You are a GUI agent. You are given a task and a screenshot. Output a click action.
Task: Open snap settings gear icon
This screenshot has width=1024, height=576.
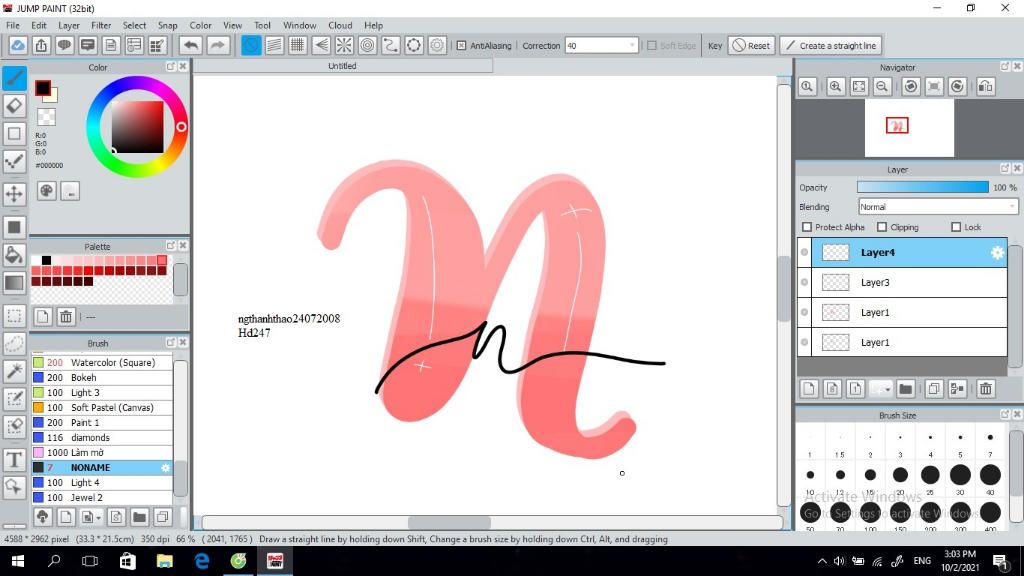(437, 46)
